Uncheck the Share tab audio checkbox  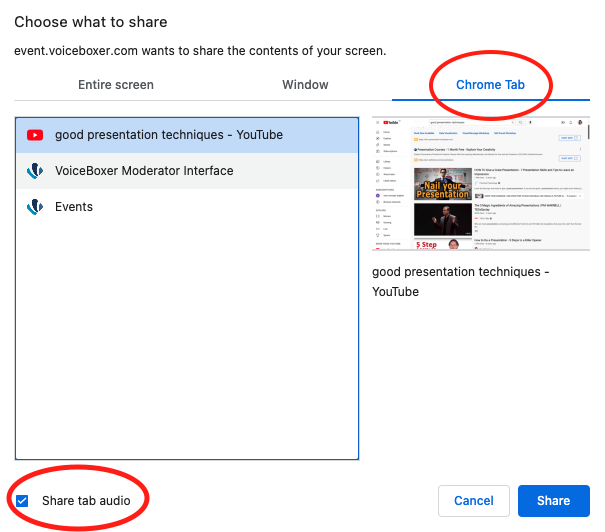[22, 501]
